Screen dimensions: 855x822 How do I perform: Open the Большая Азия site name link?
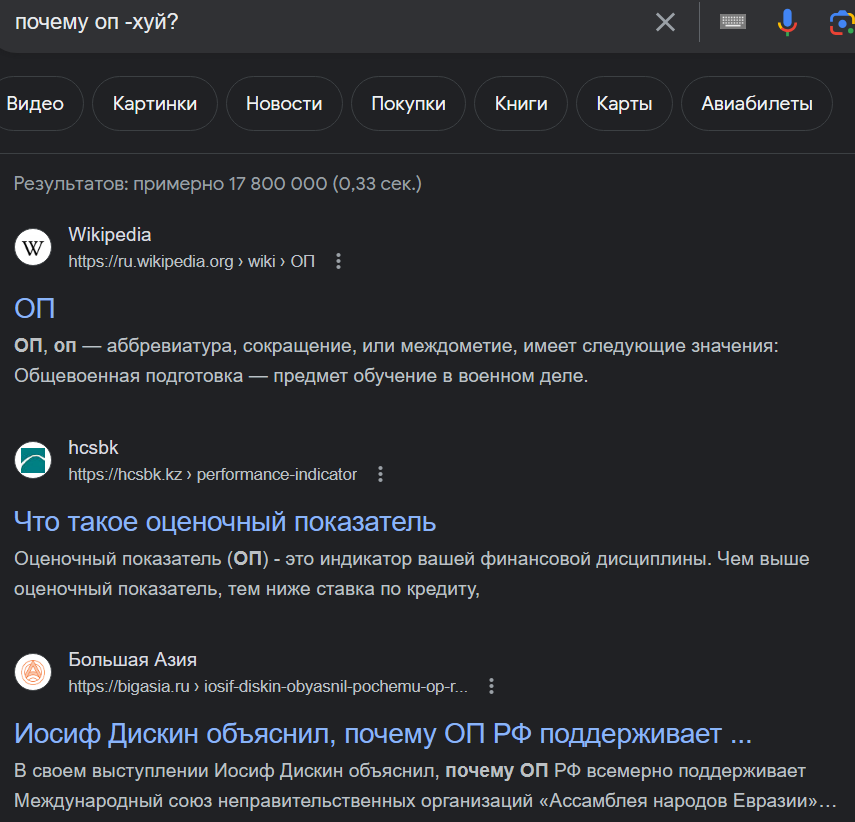133,659
